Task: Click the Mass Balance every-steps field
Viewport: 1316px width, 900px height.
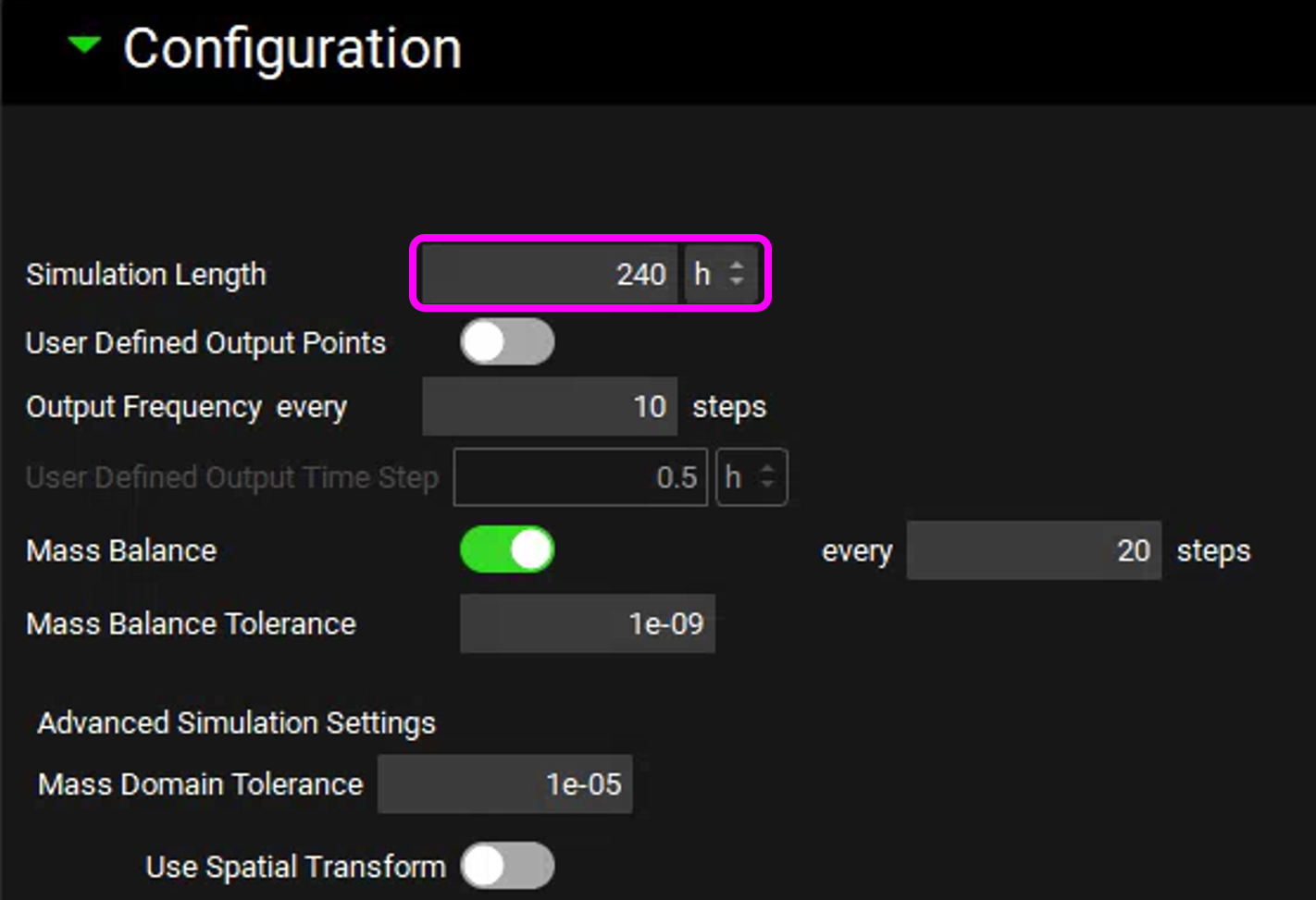Action: (x=1033, y=550)
